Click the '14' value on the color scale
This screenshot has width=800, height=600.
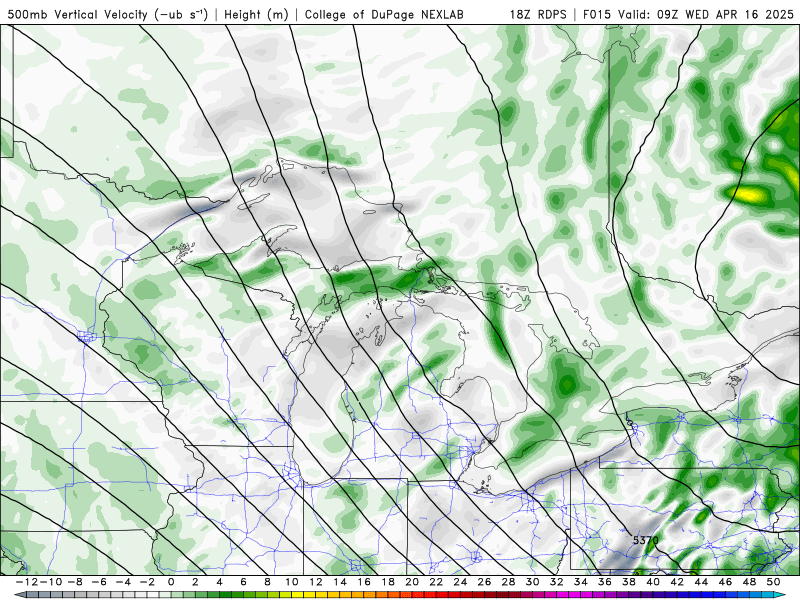(340, 582)
